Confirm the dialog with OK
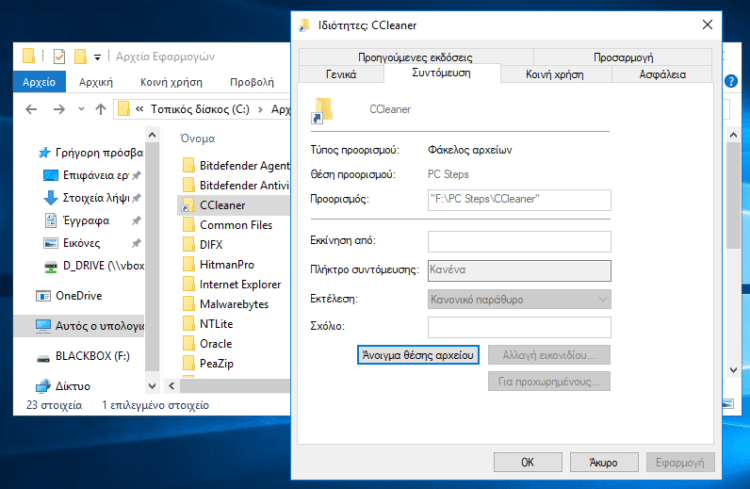The image size is (750, 489). (528, 462)
